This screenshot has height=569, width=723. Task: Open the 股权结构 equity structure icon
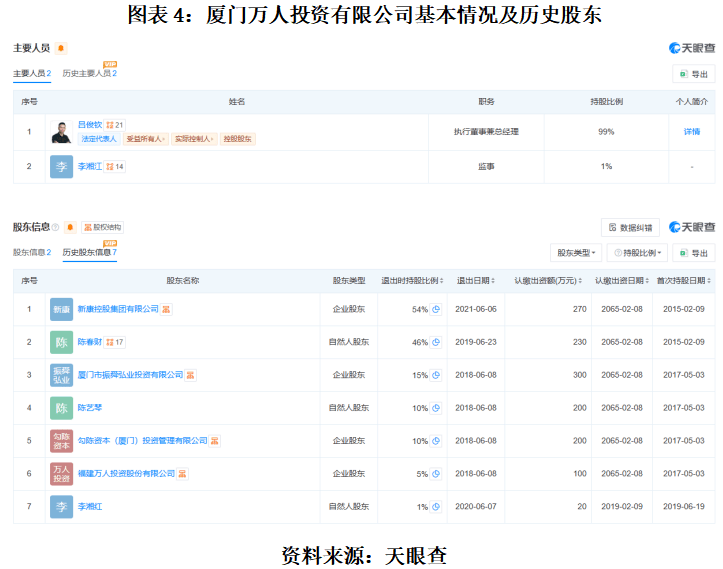coord(102,227)
